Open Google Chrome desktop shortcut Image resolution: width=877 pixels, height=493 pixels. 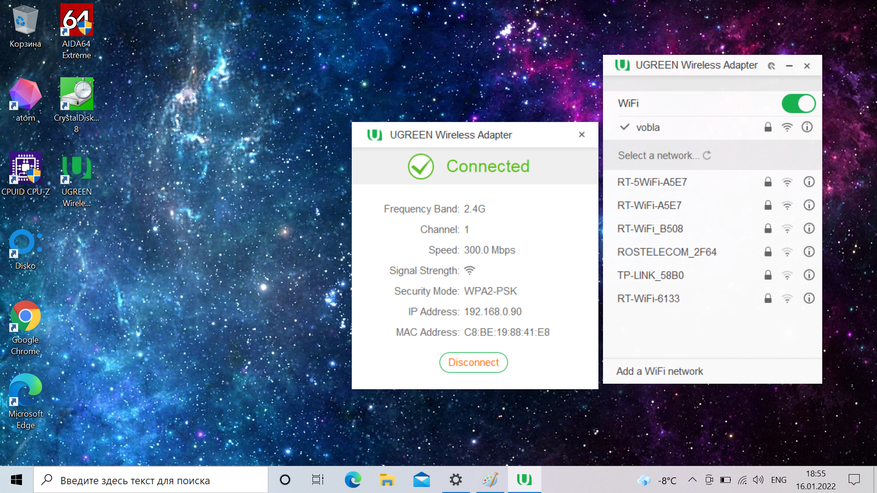tap(25, 327)
